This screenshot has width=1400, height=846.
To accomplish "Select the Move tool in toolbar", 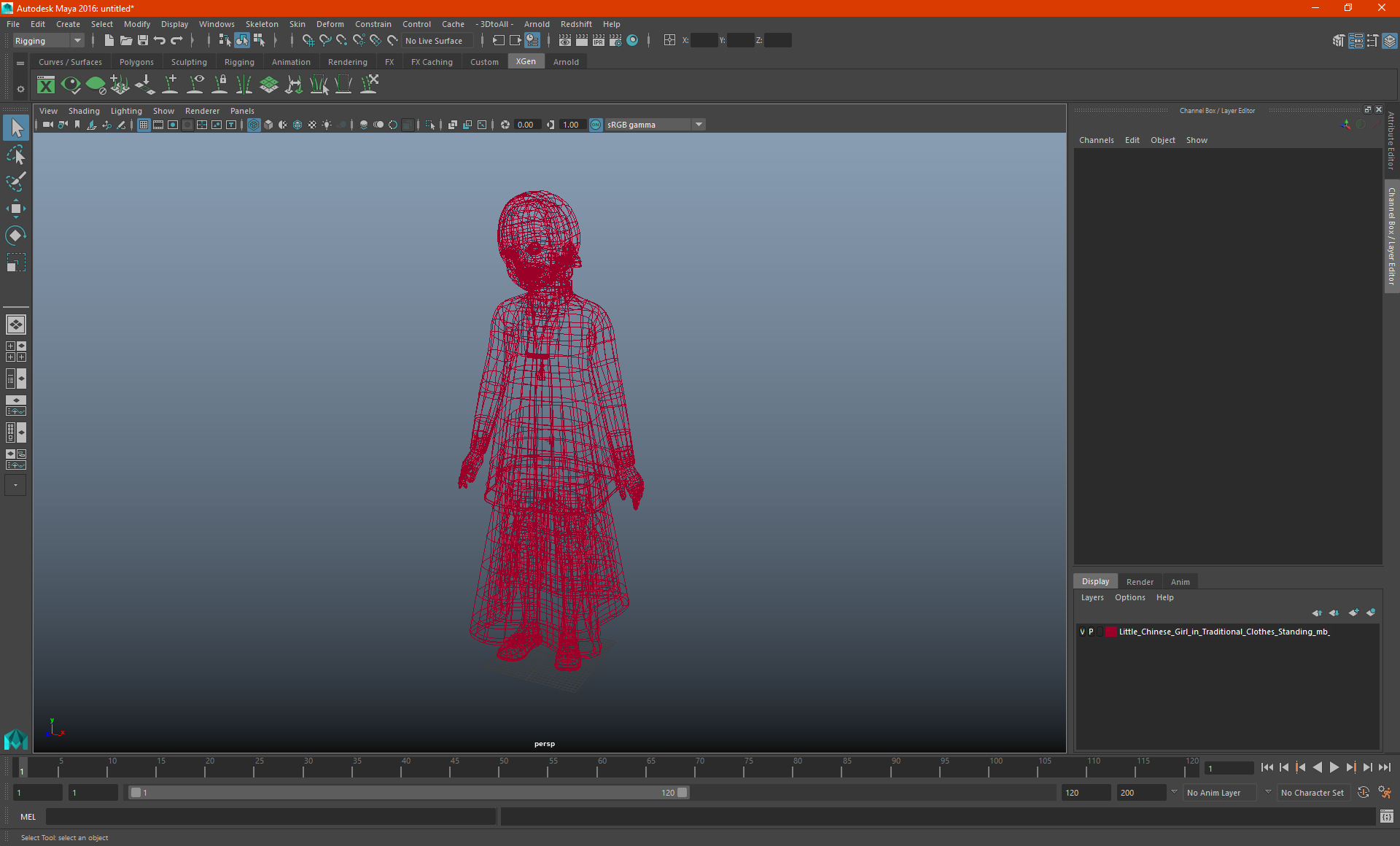I will pyautogui.click(x=15, y=207).
